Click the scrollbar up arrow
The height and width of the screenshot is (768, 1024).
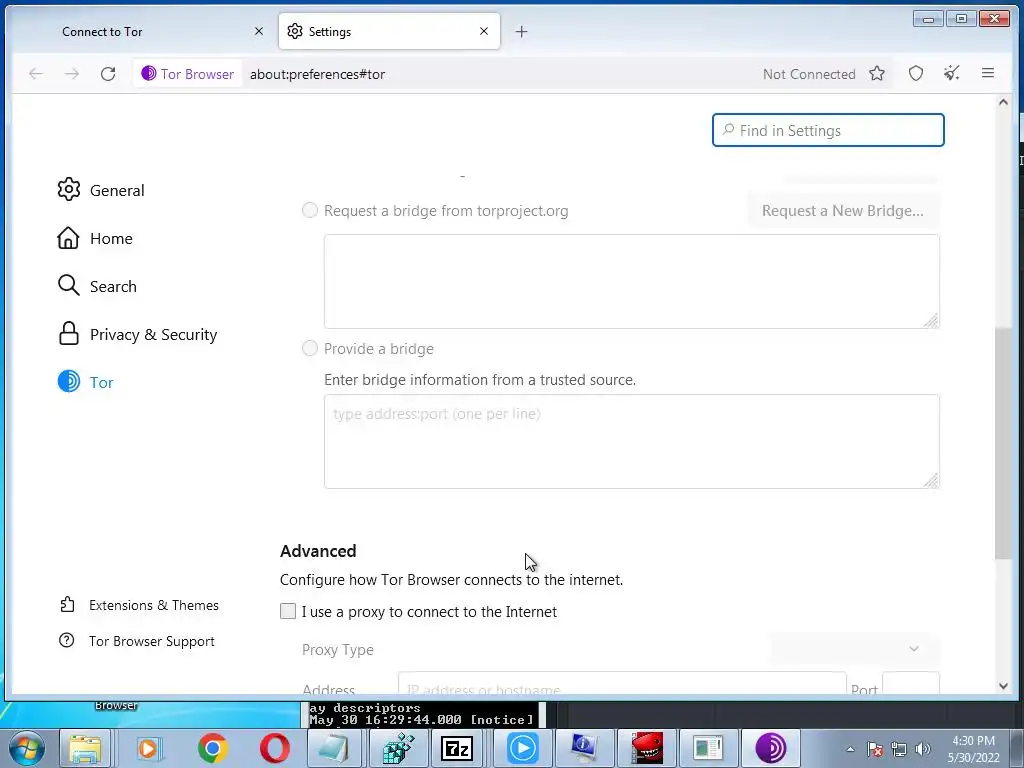pos(1003,102)
